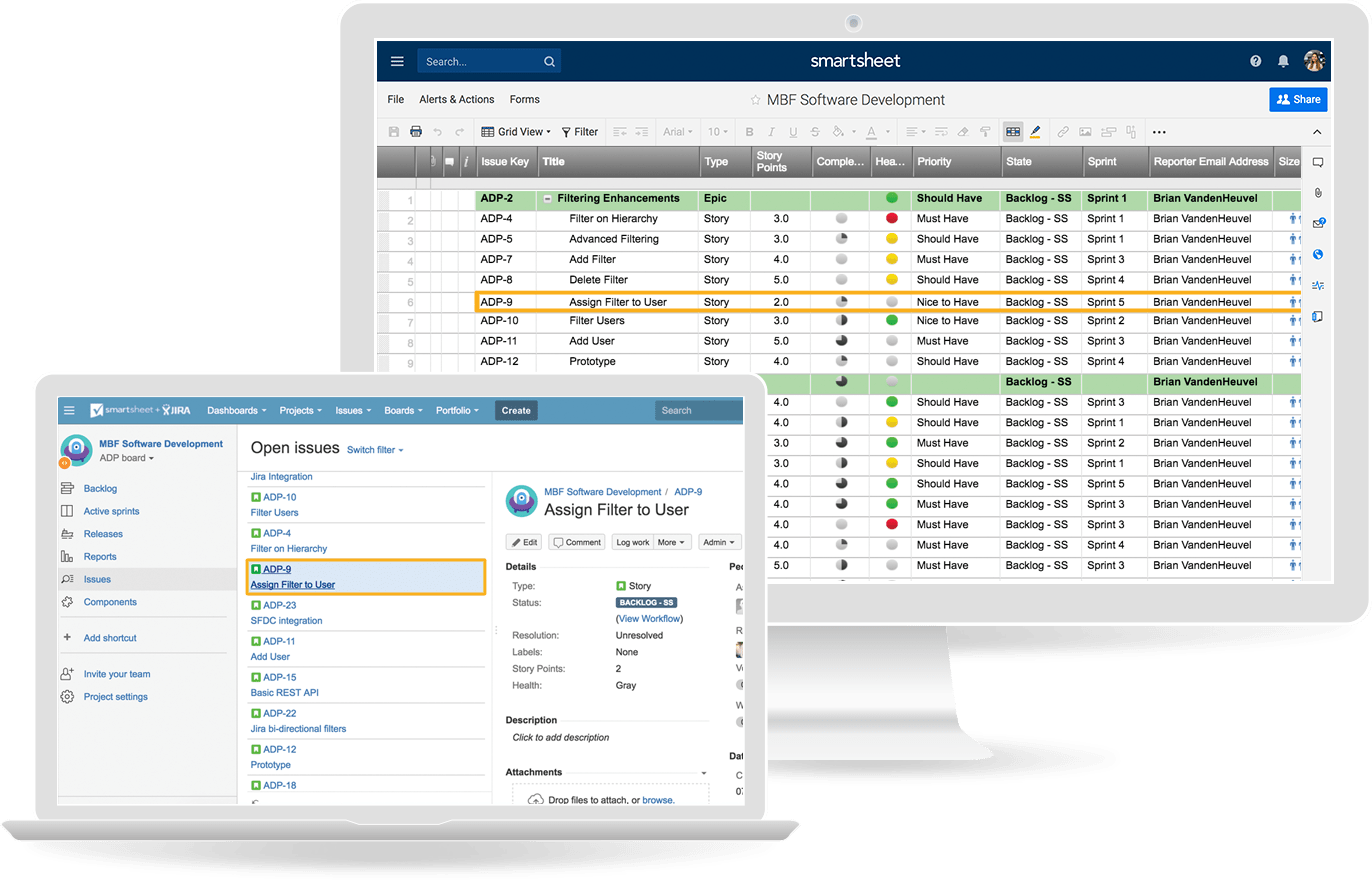Image resolution: width=1372 pixels, height=880 pixels.
Task: Open the attachments paperclip in right sidebar
Action: pos(1318,192)
